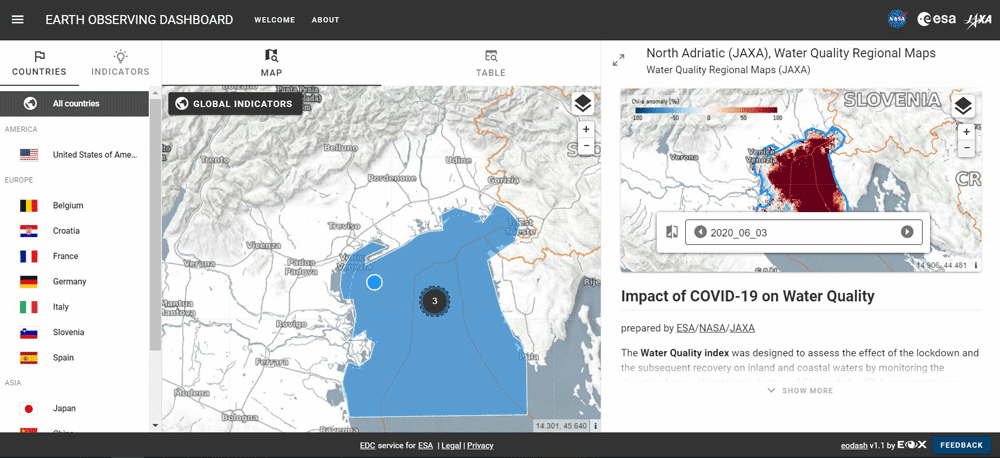Select Spain in country list

click(75, 358)
